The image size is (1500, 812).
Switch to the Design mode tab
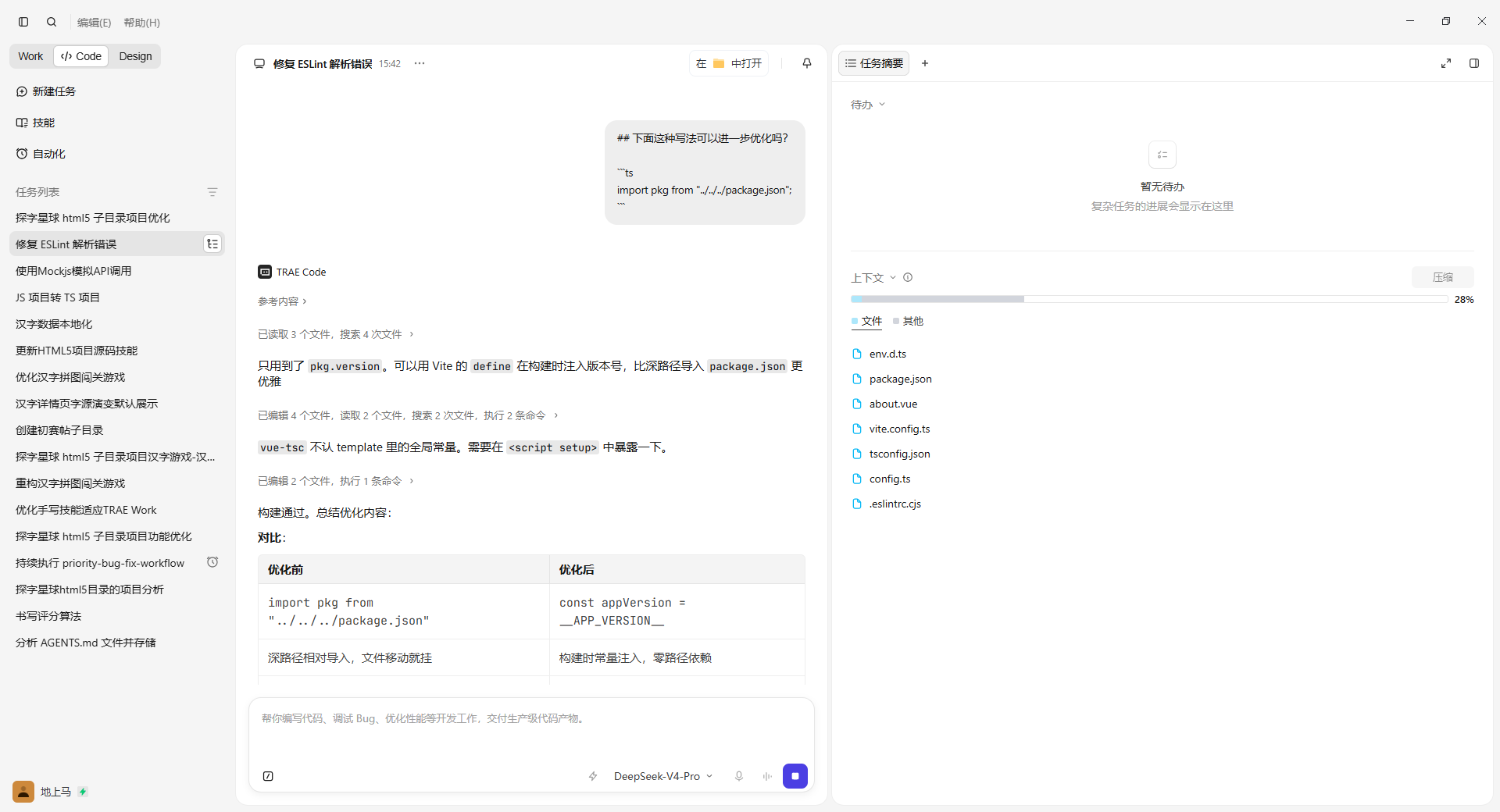(135, 56)
